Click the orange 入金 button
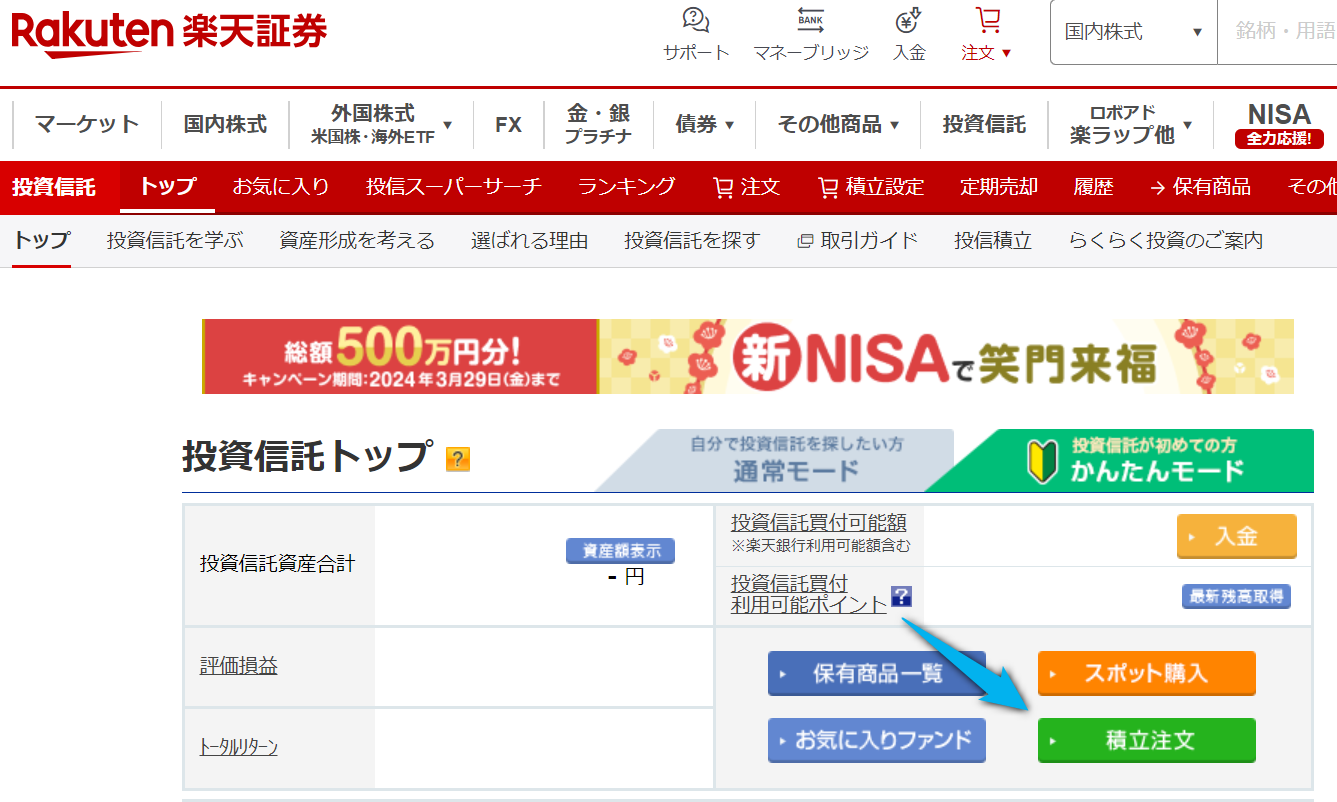The image size is (1337, 802). (x=1236, y=536)
